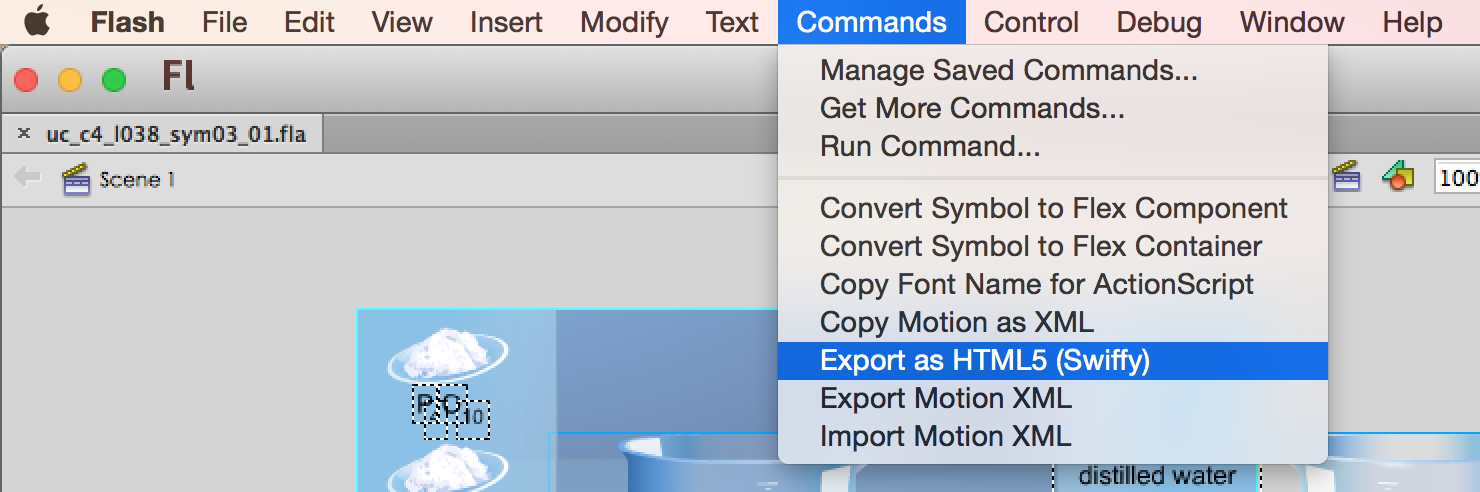Image resolution: width=1480 pixels, height=492 pixels.
Task: Open the Edit Symbols icon
Action: [x=1398, y=177]
